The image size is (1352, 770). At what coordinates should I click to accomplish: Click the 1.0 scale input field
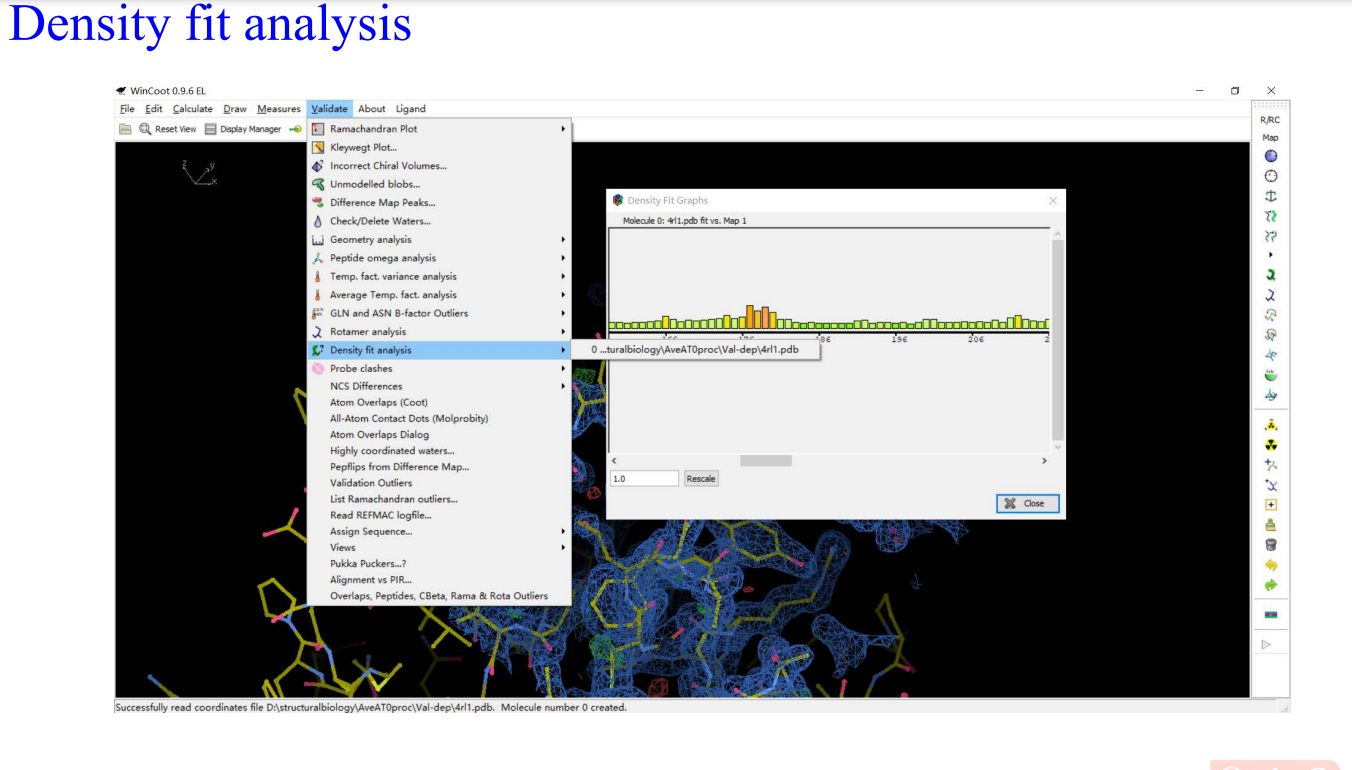pos(645,479)
